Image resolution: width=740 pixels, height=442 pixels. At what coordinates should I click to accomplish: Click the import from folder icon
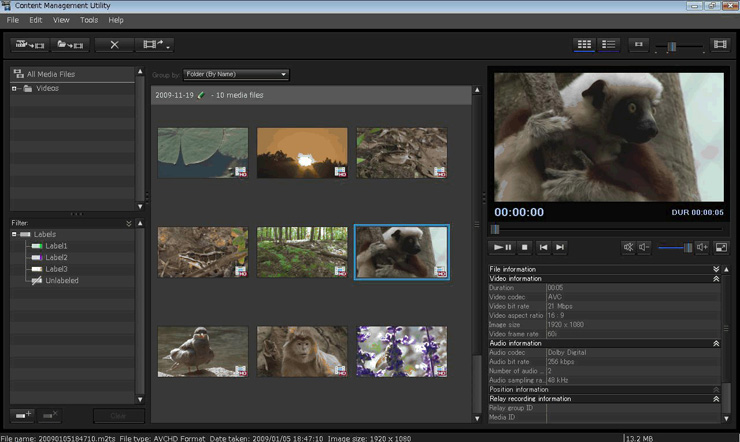(x=70, y=45)
